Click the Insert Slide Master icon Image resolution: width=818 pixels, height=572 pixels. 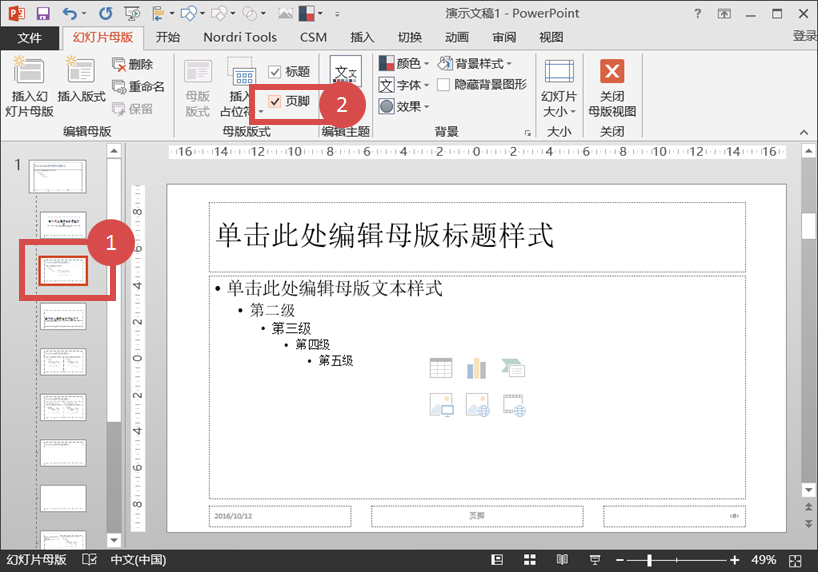tap(28, 72)
